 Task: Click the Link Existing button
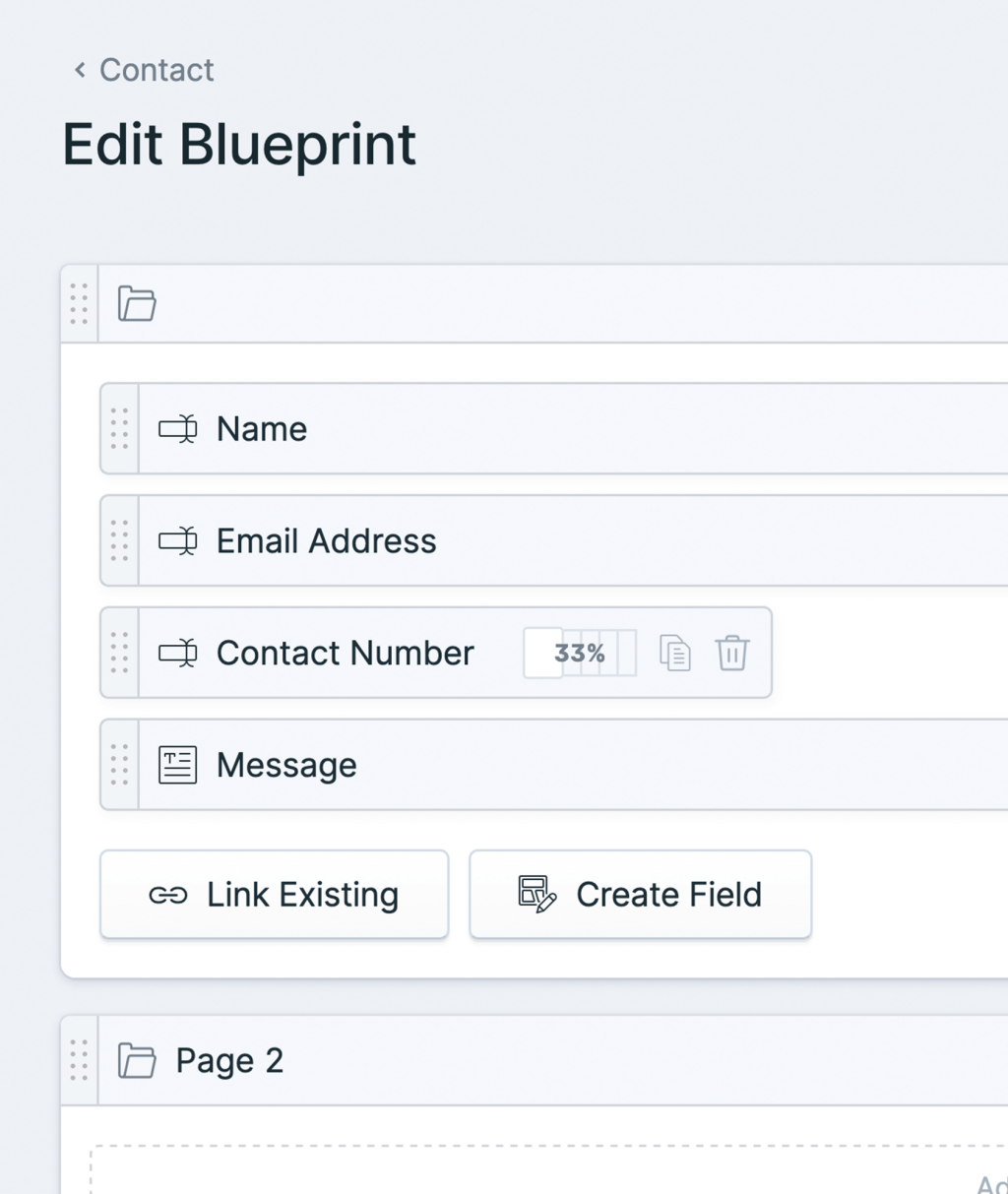(x=275, y=895)
